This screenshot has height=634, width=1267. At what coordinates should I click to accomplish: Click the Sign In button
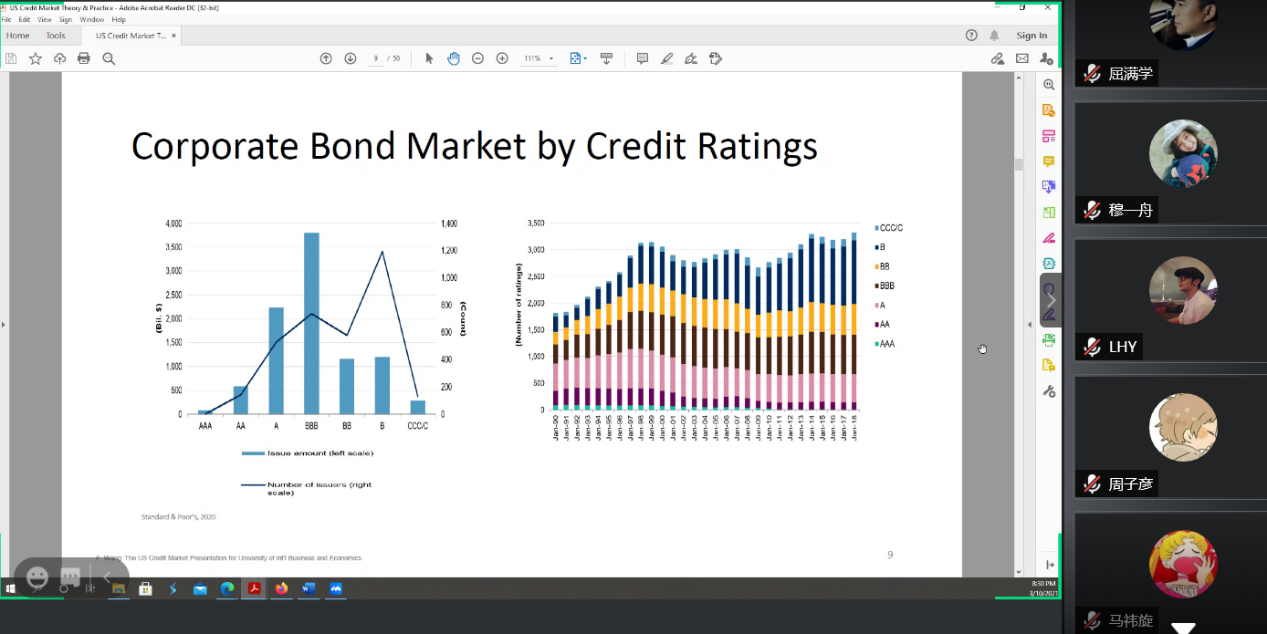1031,36
